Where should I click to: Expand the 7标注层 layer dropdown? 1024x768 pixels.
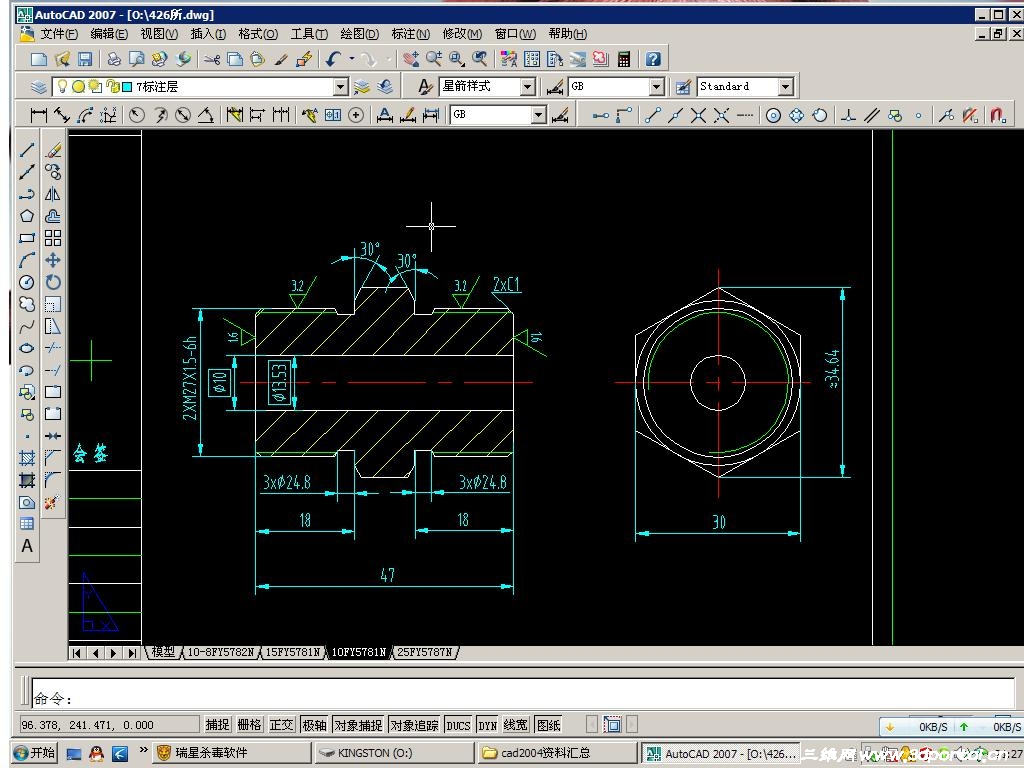pos(340,87)
